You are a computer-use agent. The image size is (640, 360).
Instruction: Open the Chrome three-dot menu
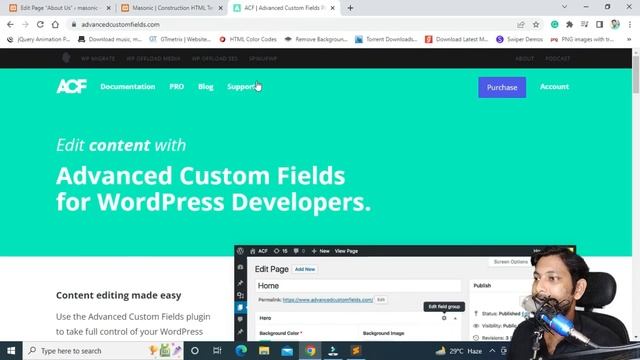pos(630,24)
